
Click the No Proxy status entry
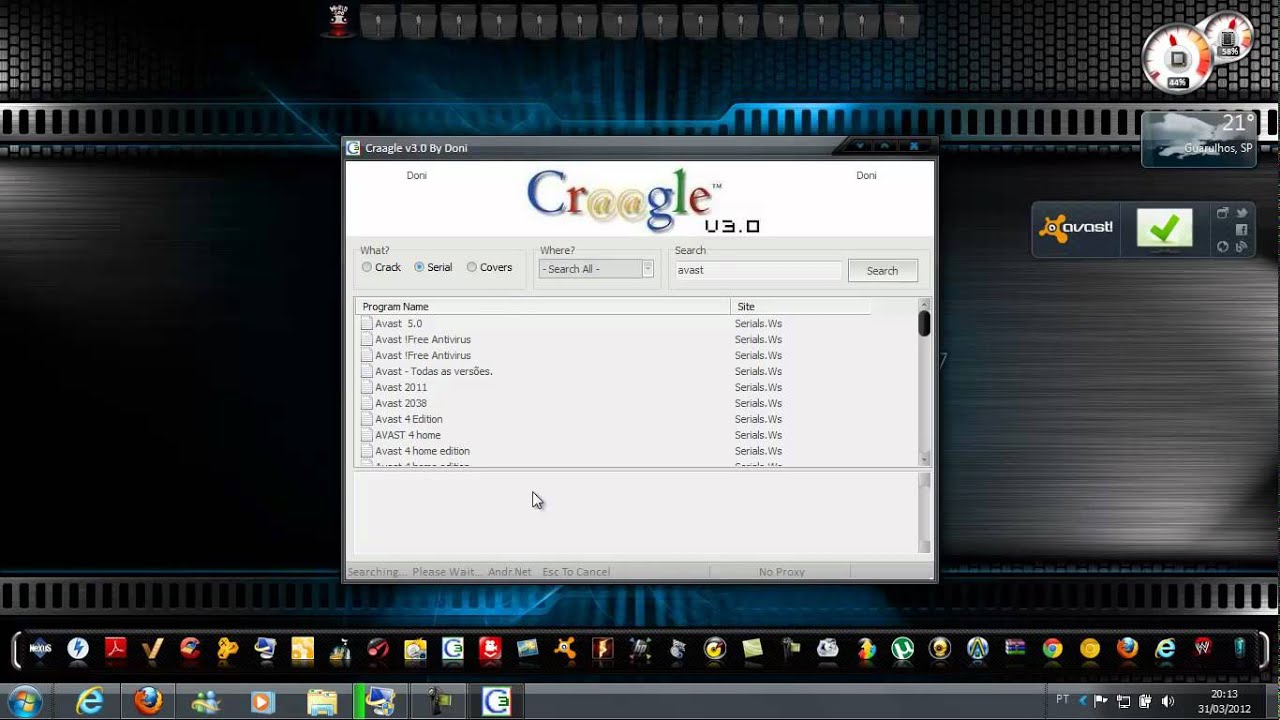click(781, 572)
